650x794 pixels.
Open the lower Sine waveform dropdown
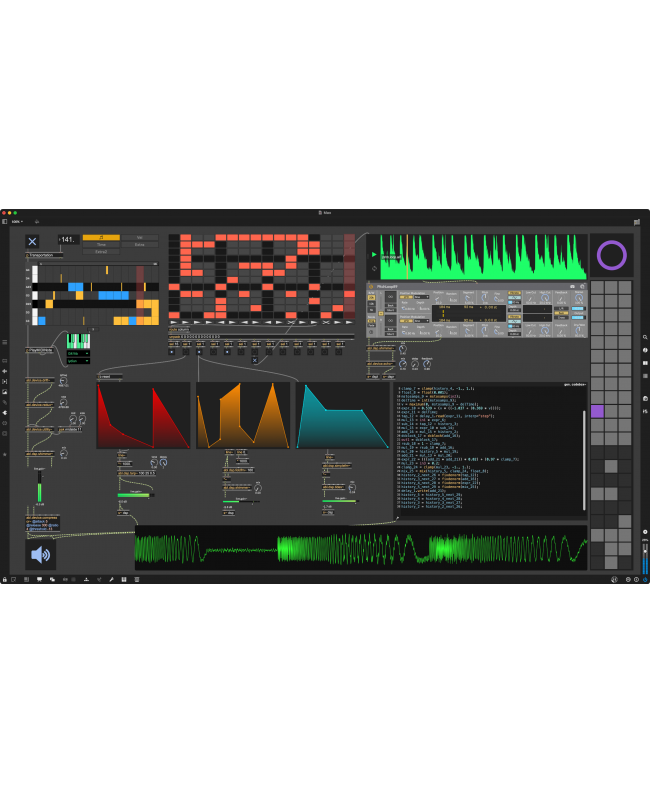[421, 321]
